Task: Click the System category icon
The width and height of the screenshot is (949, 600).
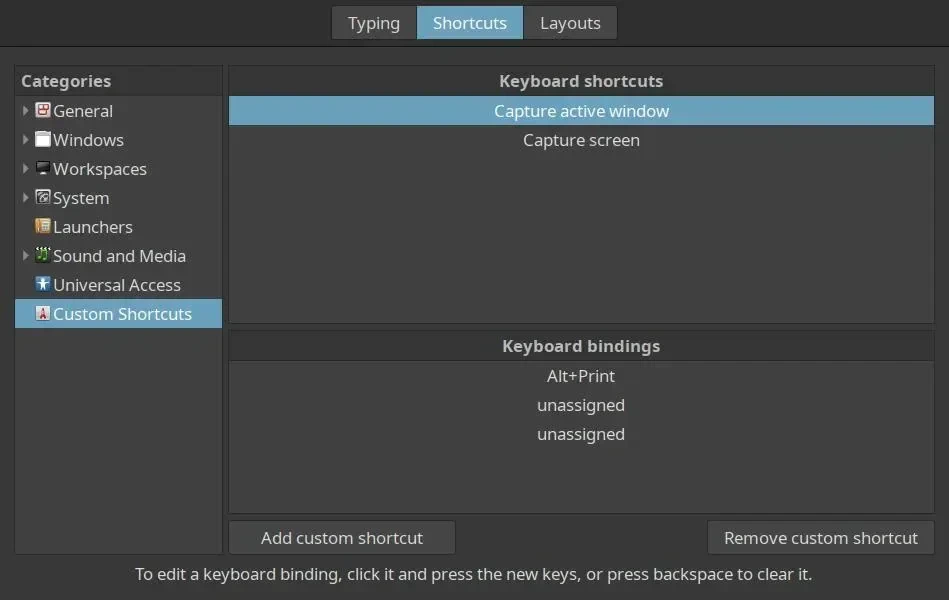Action: click(x=42, y=197)
